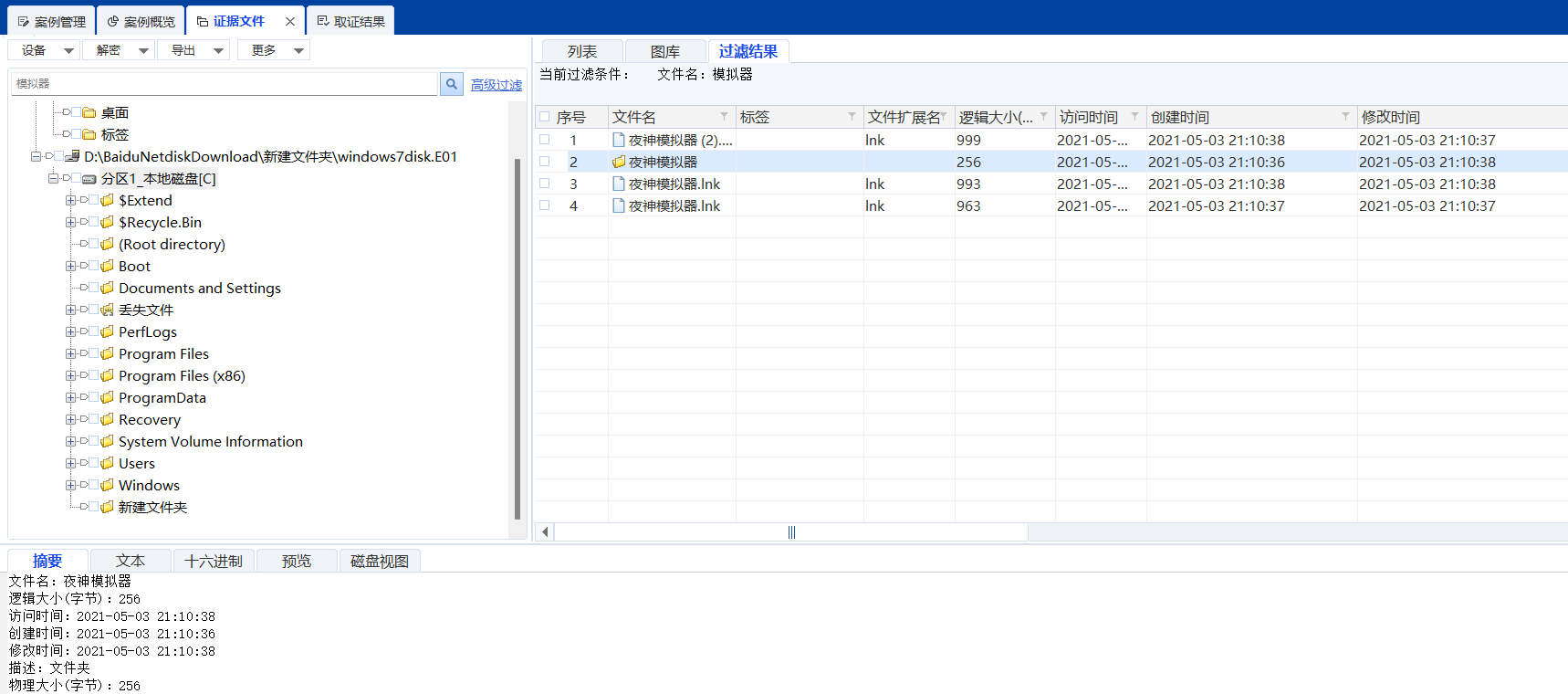Click the 丢失文件 lost-files folder icon

pyautogui.click(x=108, y=310)
